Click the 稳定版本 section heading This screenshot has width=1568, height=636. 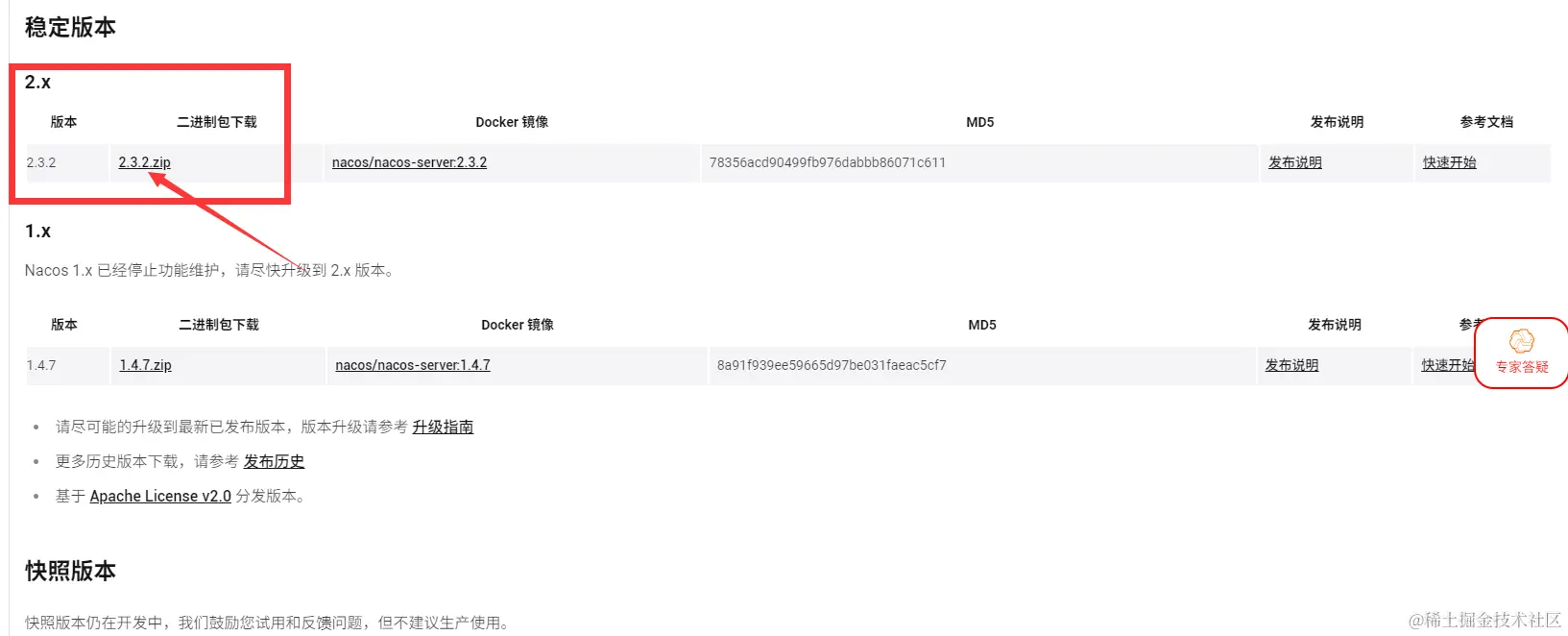[x=70, y=27]
